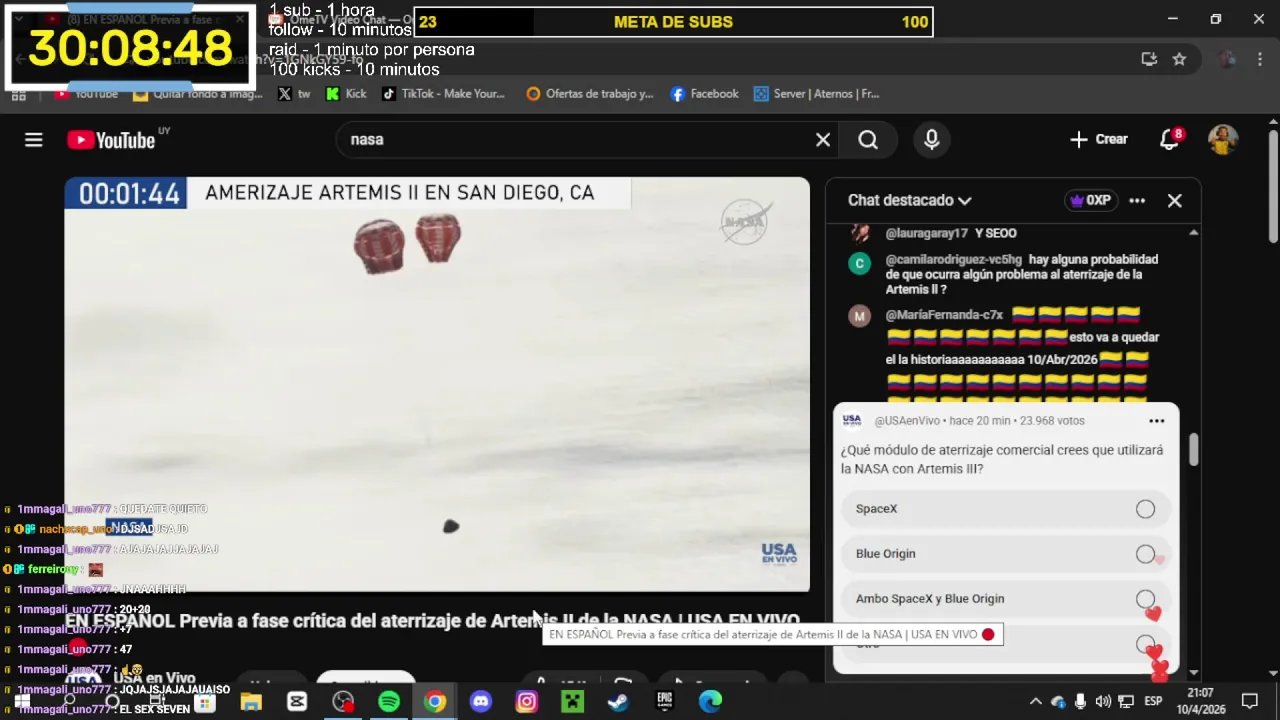Click the video title text
1280x720 pixels.
pyautogui.click(x=432, y=621)
